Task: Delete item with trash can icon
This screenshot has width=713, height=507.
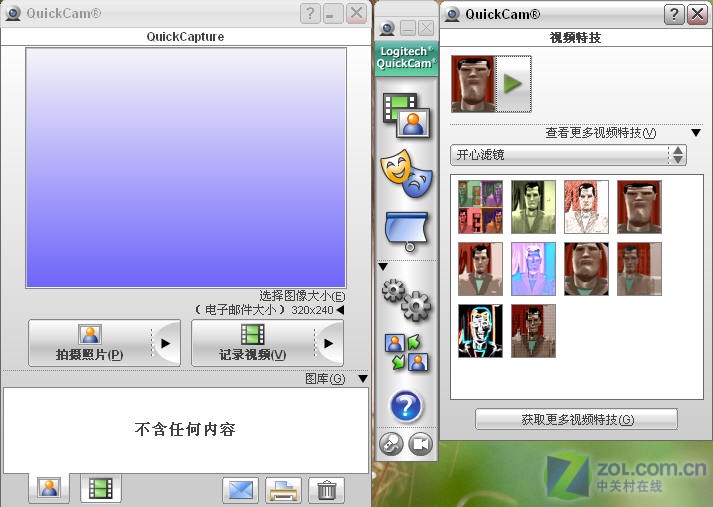Action: (326, 490)
